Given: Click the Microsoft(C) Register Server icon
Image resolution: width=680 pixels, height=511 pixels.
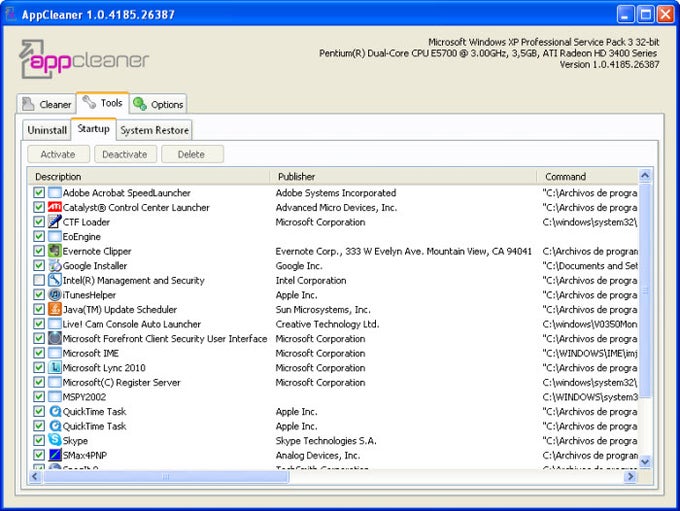Looking at the screenshot, I should [55, 382].
